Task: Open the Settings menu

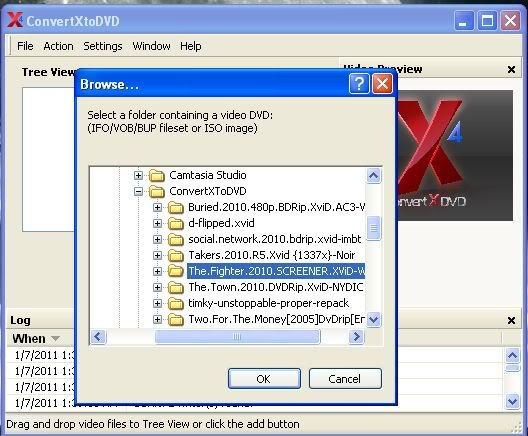Action: click(103, 46)
